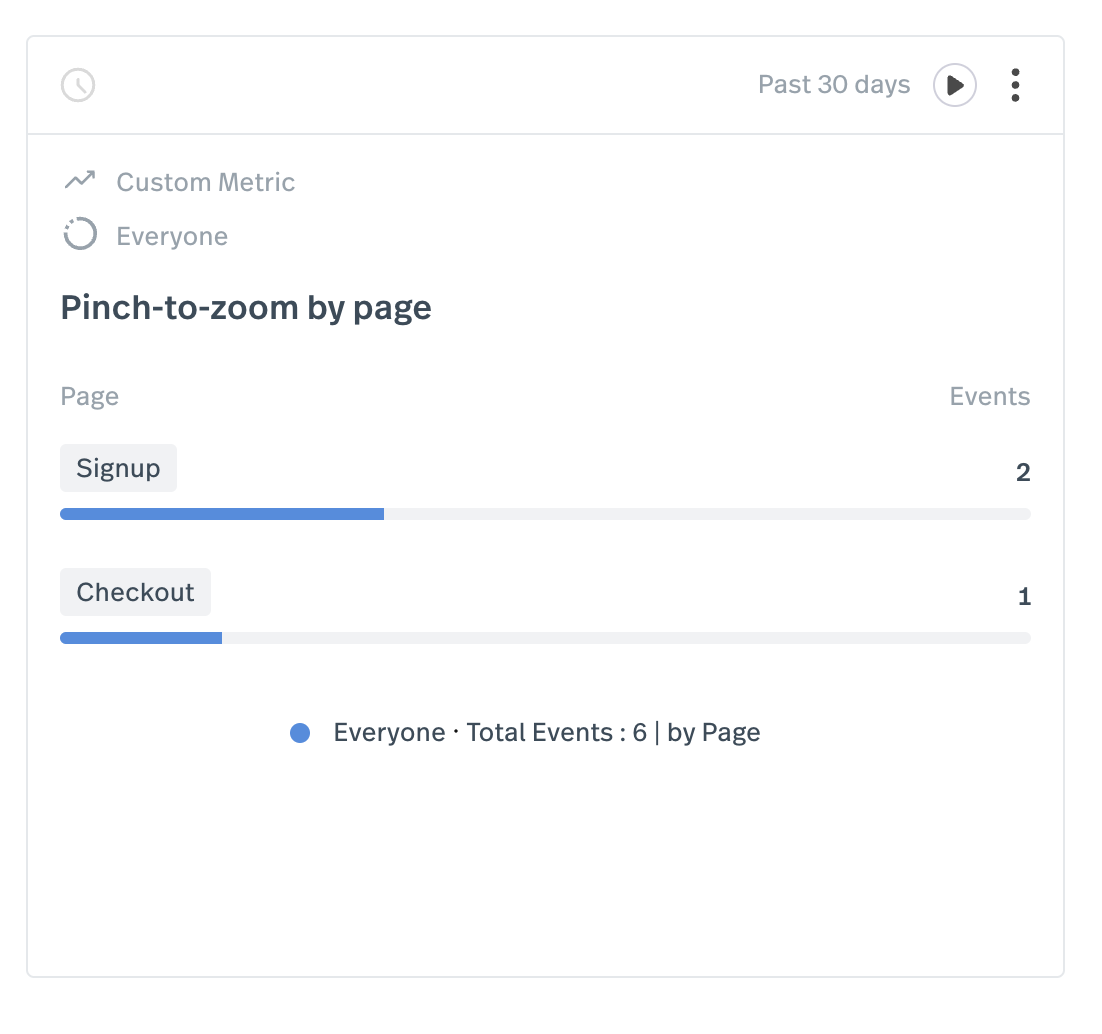1102x1034 pixels.
Task: Click the blue legend dot
Action: 300,733
